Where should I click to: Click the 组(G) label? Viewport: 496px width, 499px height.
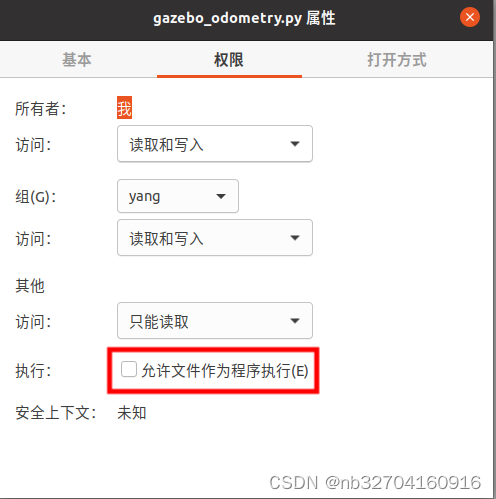click(36, 197)
